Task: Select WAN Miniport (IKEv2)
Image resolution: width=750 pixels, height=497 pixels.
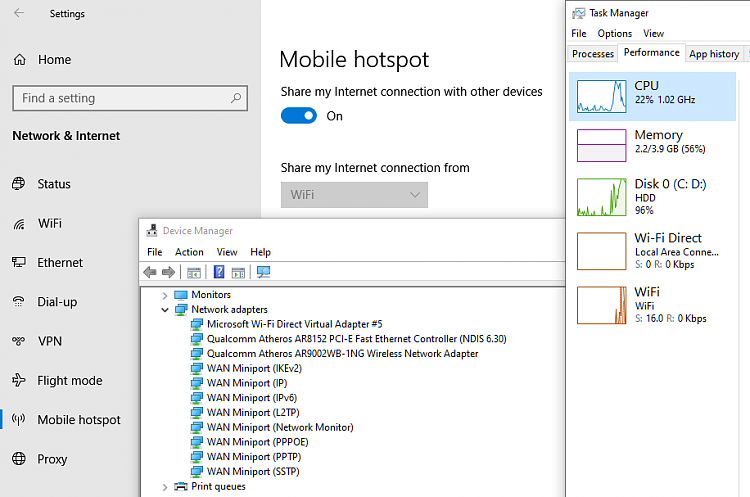Action: (254, 369)
